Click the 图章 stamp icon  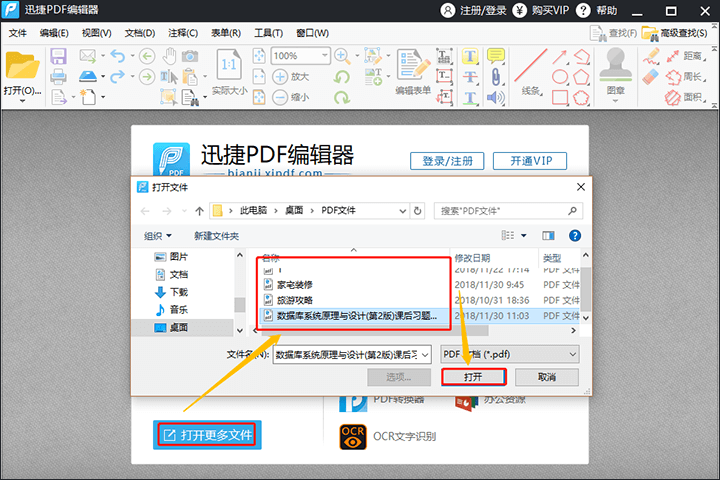click(x=616, y=66)
